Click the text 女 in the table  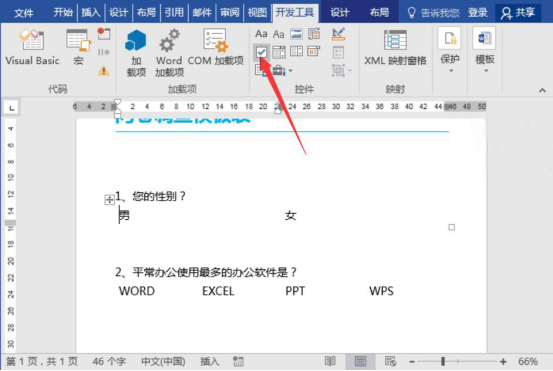click(291, 215)
